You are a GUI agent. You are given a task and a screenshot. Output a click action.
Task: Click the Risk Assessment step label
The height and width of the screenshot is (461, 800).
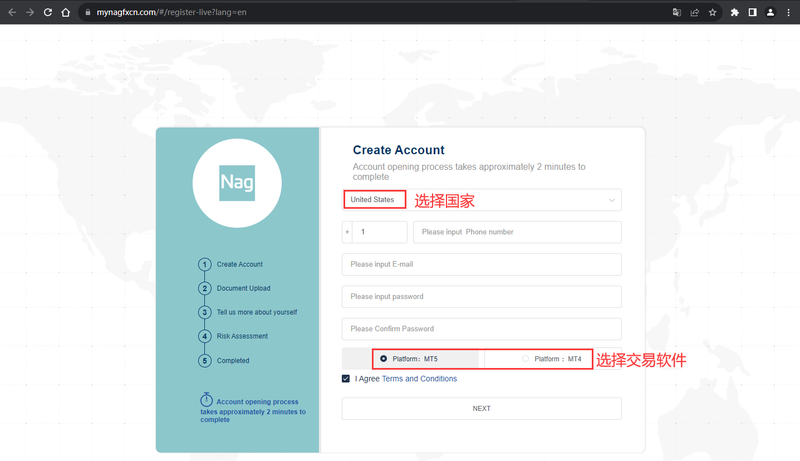[242, 336]
